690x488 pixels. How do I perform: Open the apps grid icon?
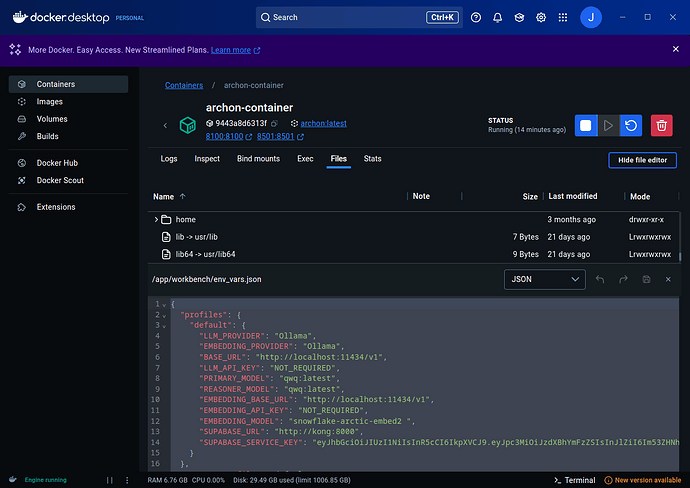562,18
